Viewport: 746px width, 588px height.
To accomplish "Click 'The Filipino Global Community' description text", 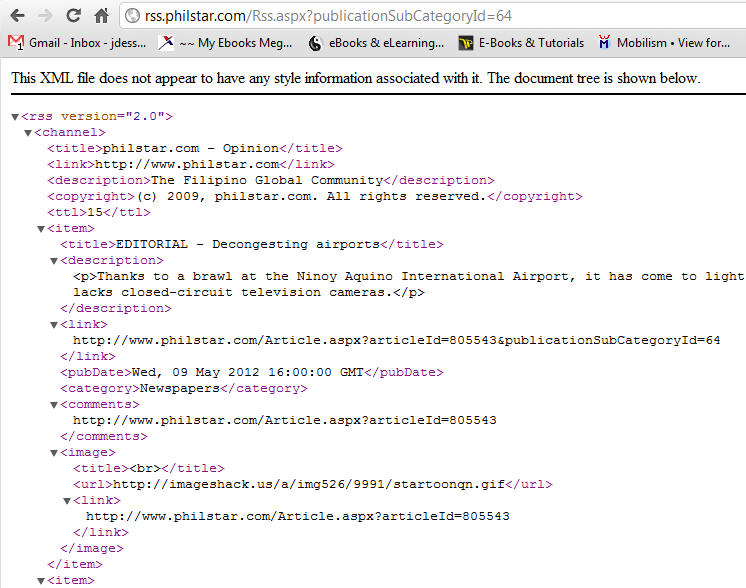I will 266,180.
